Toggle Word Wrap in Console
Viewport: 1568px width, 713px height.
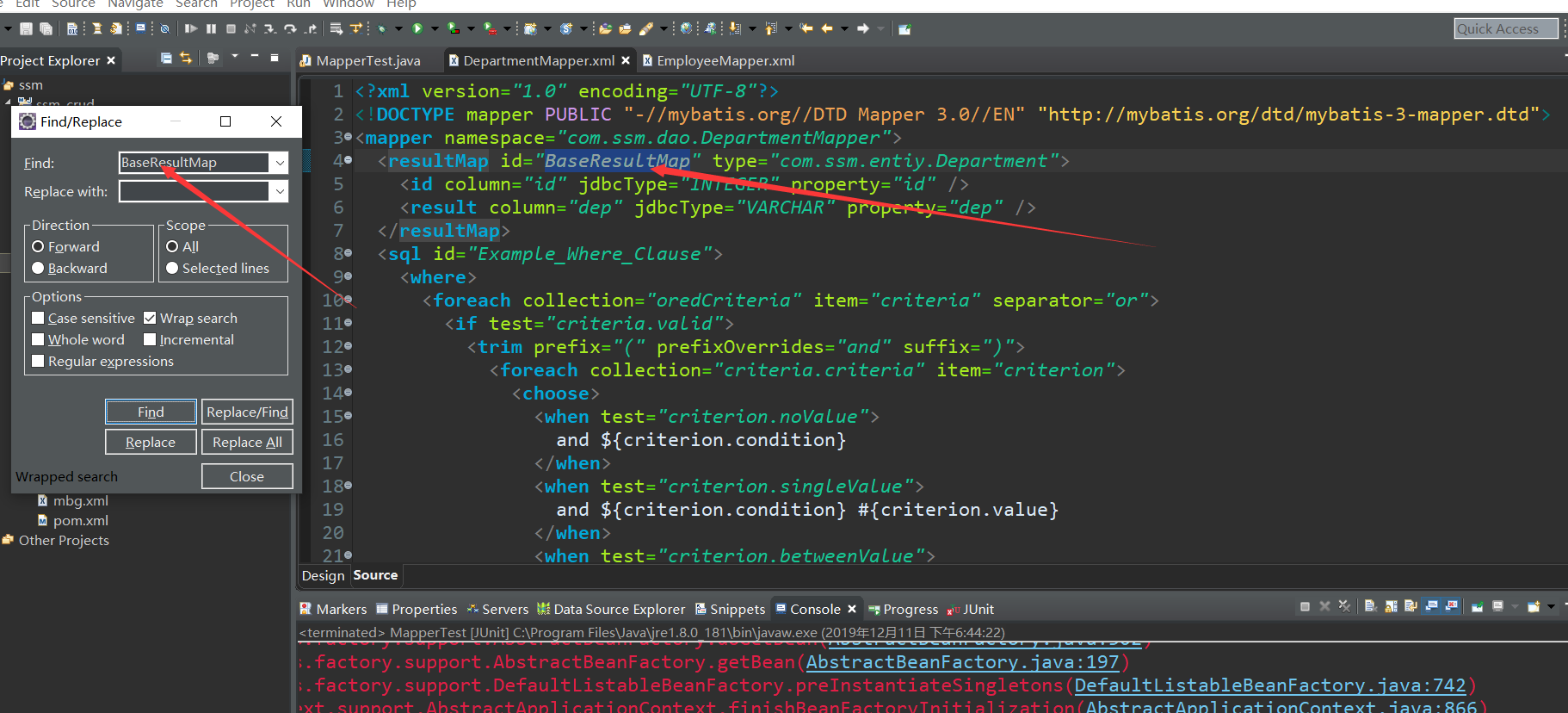(x=1411, y=606)
